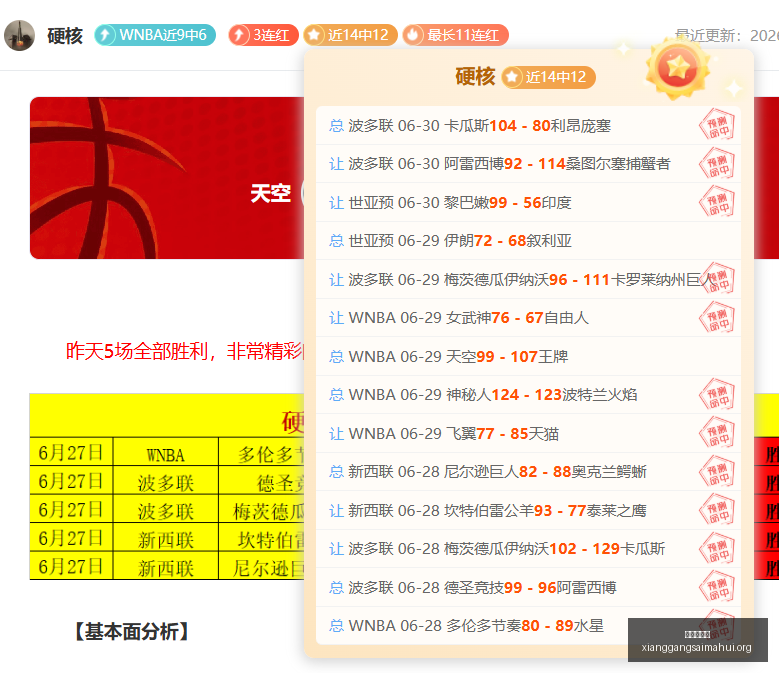Click the 最长11连红 badge

tap(456, 35)
